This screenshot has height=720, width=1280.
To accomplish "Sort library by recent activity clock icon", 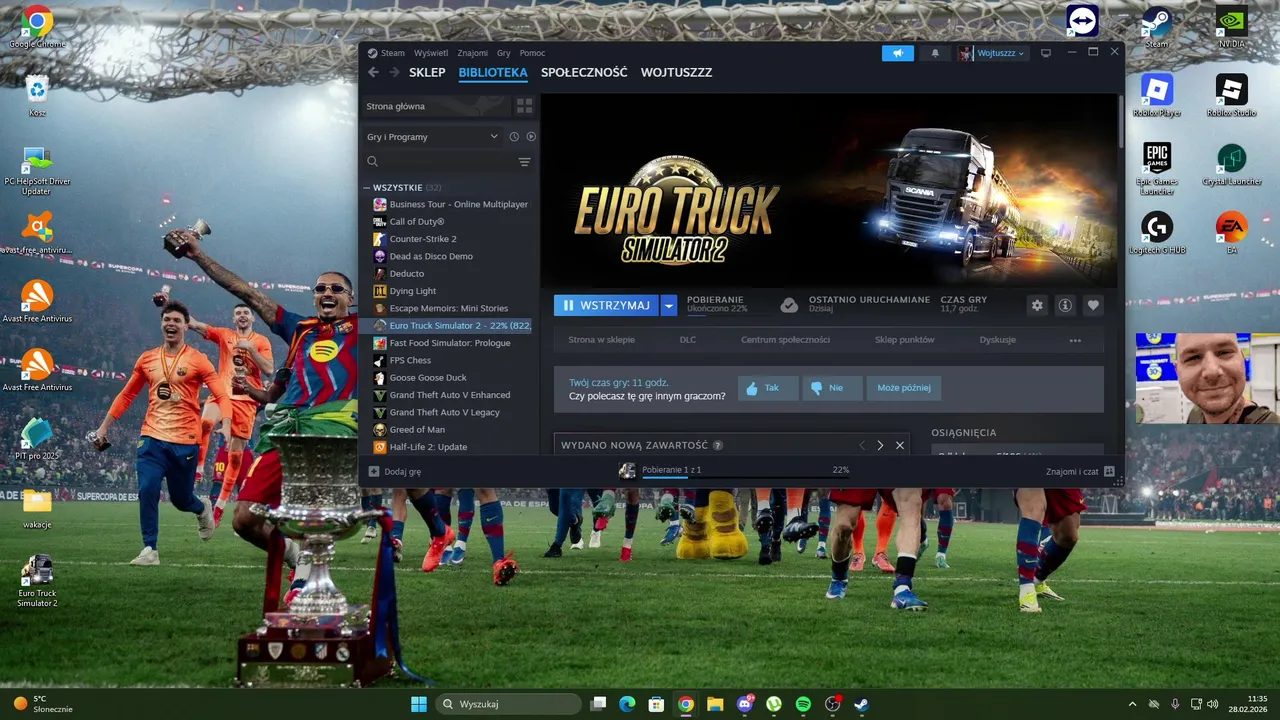I will click(514, 137).
